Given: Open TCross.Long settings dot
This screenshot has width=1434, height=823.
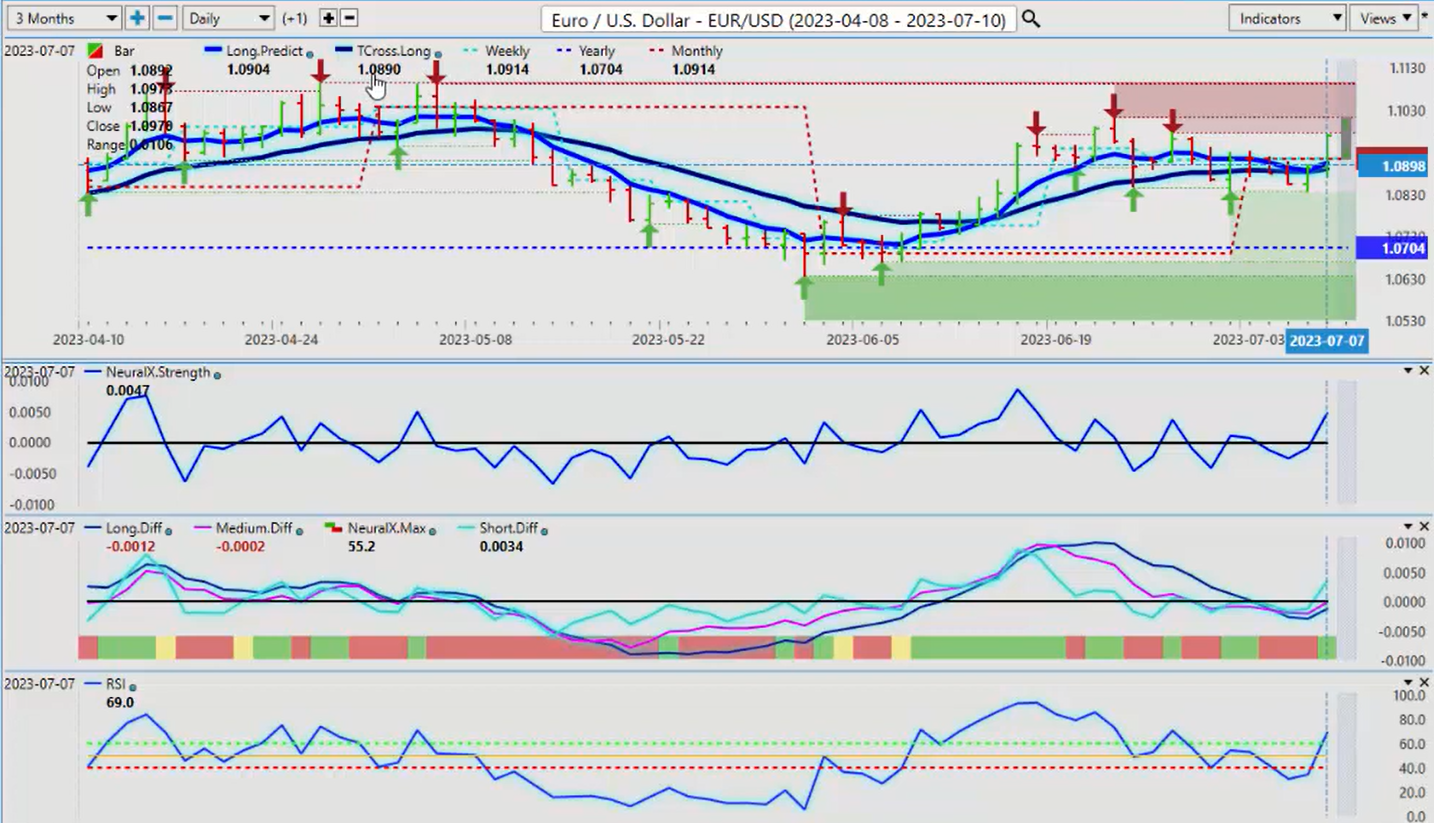Looking at the screenshot, I should click(438, 54).
